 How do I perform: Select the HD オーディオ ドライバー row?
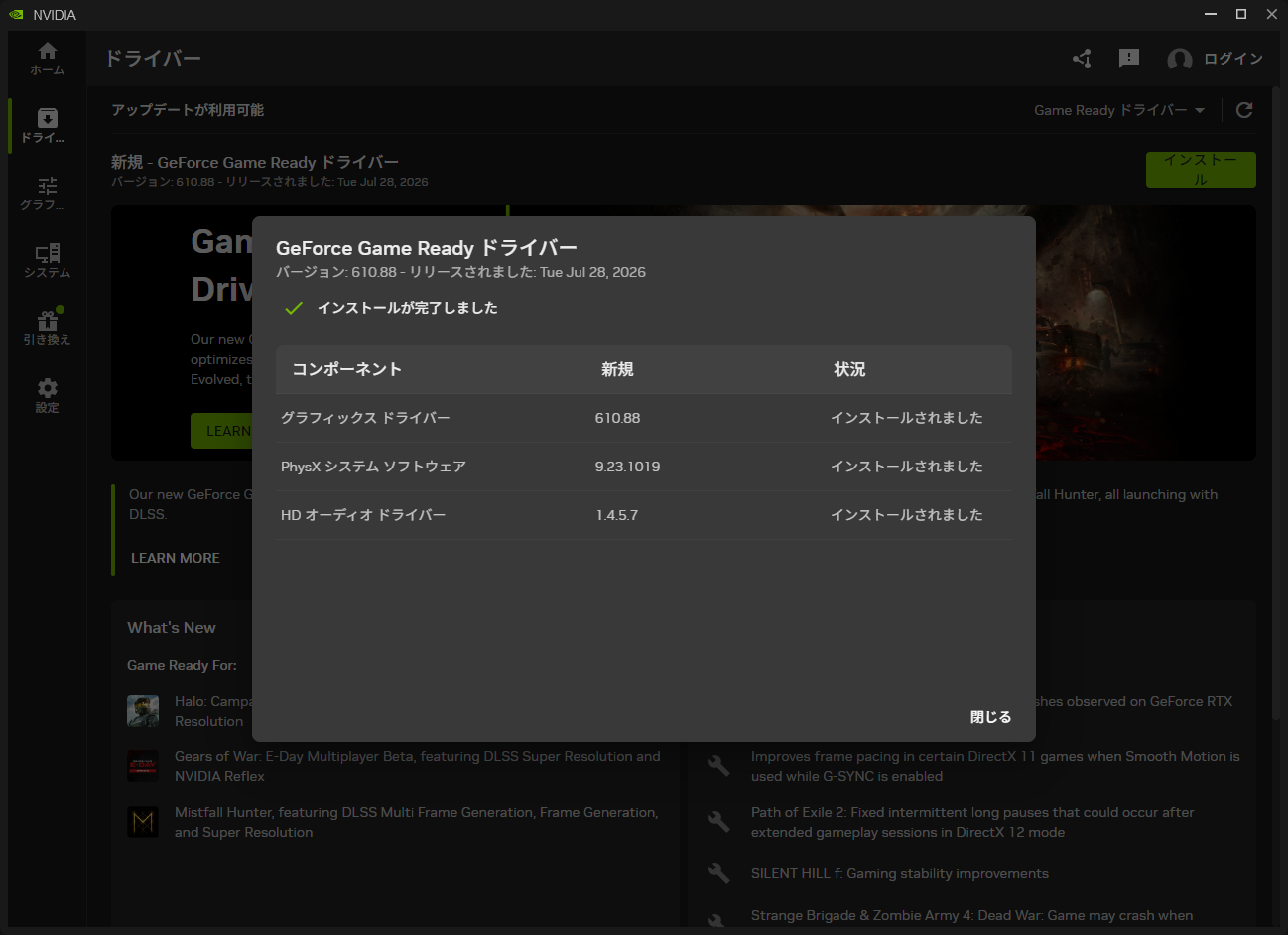(x=644, y=515)
